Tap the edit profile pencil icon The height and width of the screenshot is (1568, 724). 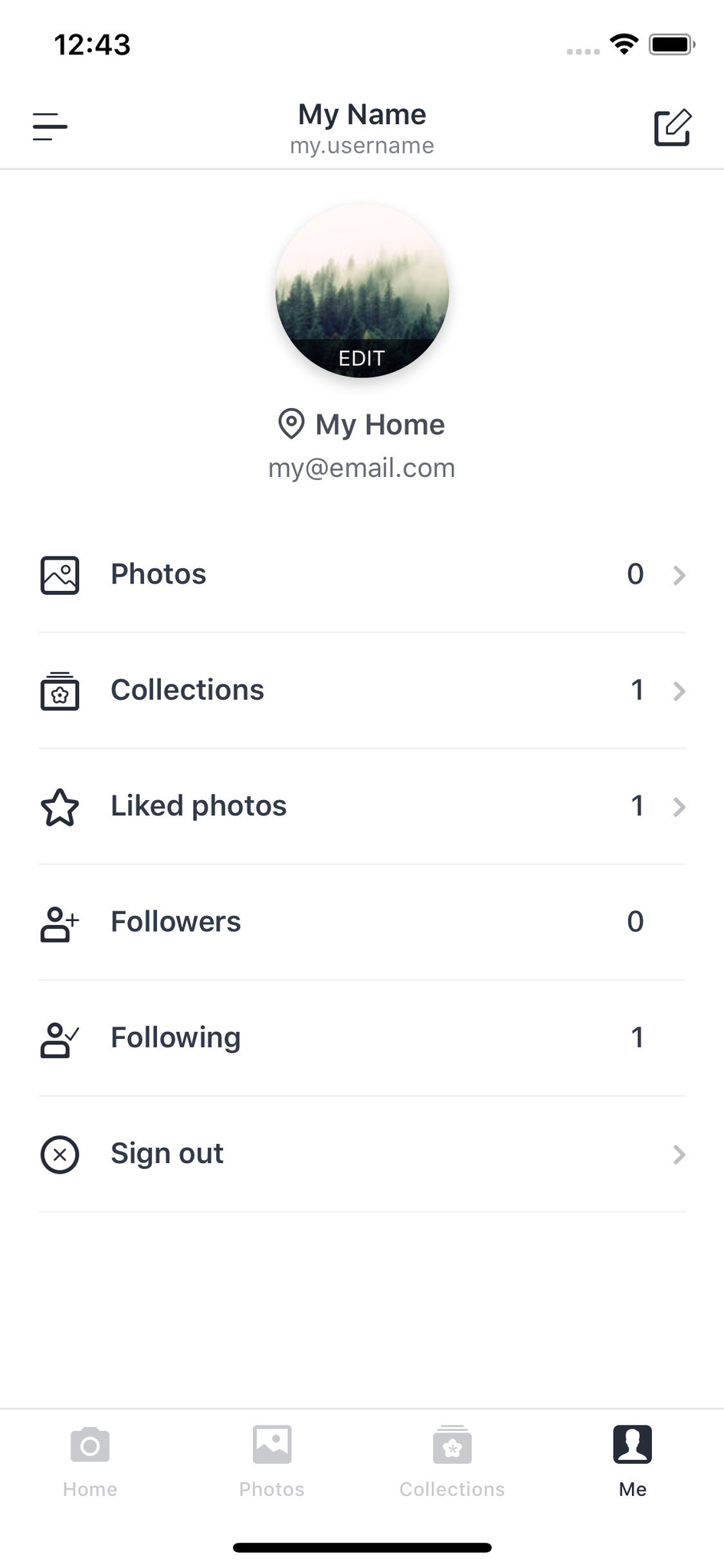pyautogui.click(x=673, y=127)
